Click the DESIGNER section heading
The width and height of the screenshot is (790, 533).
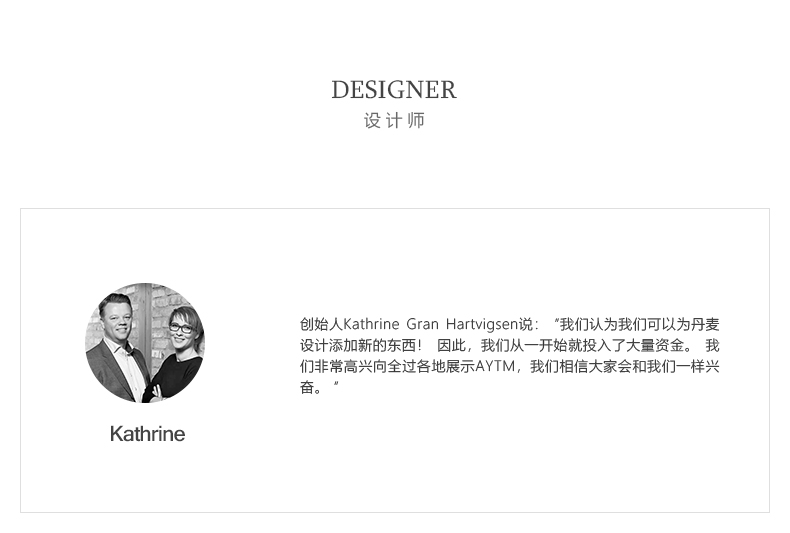pyautogui.click(x=394, y=90)
